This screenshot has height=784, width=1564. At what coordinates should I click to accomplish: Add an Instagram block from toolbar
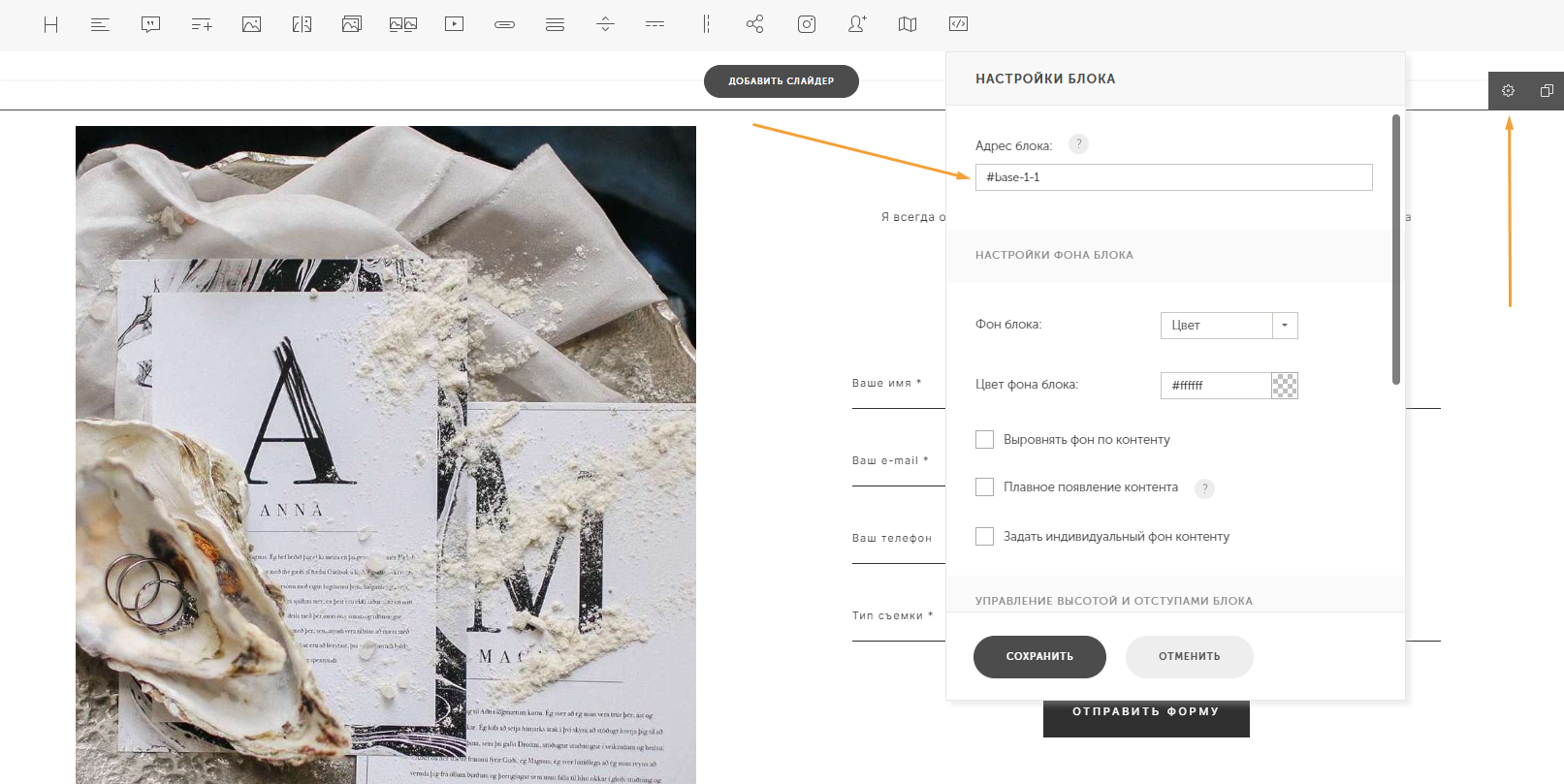point(807,24)
